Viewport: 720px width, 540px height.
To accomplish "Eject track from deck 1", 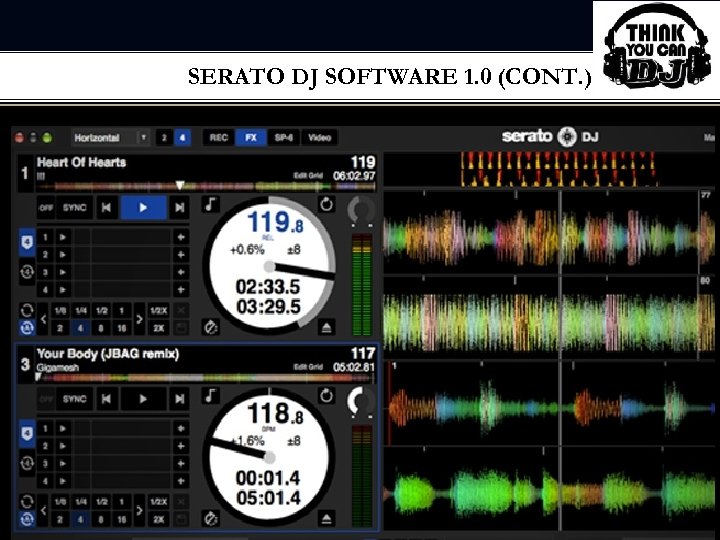I will (x=326, y=327).
